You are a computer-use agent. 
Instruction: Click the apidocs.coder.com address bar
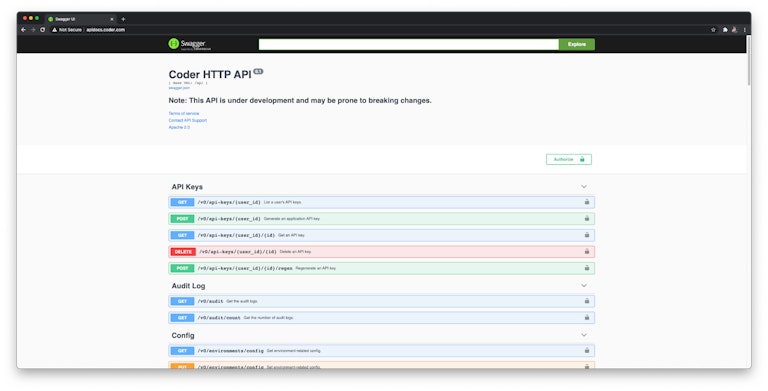pos(105,30)
